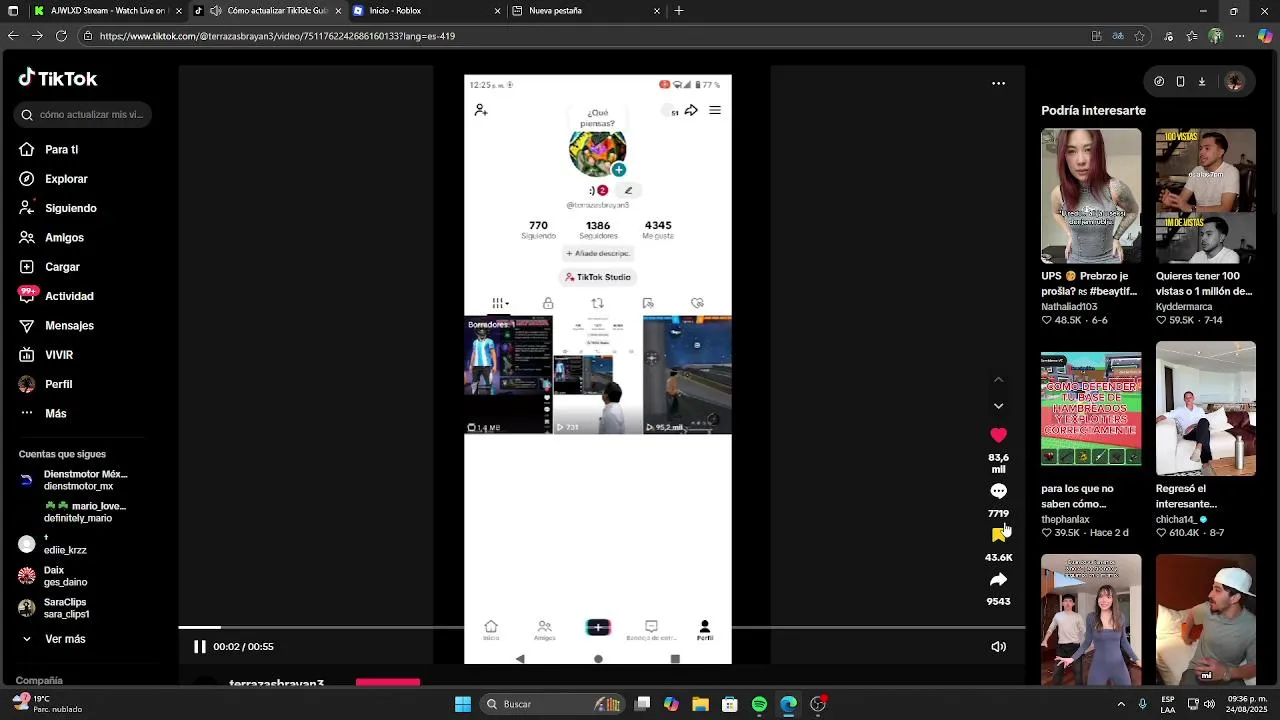The height and width of the screenshot is (720, 1280).
Task: Open followed account dienstmotor_mx
Action: point(73,480)
